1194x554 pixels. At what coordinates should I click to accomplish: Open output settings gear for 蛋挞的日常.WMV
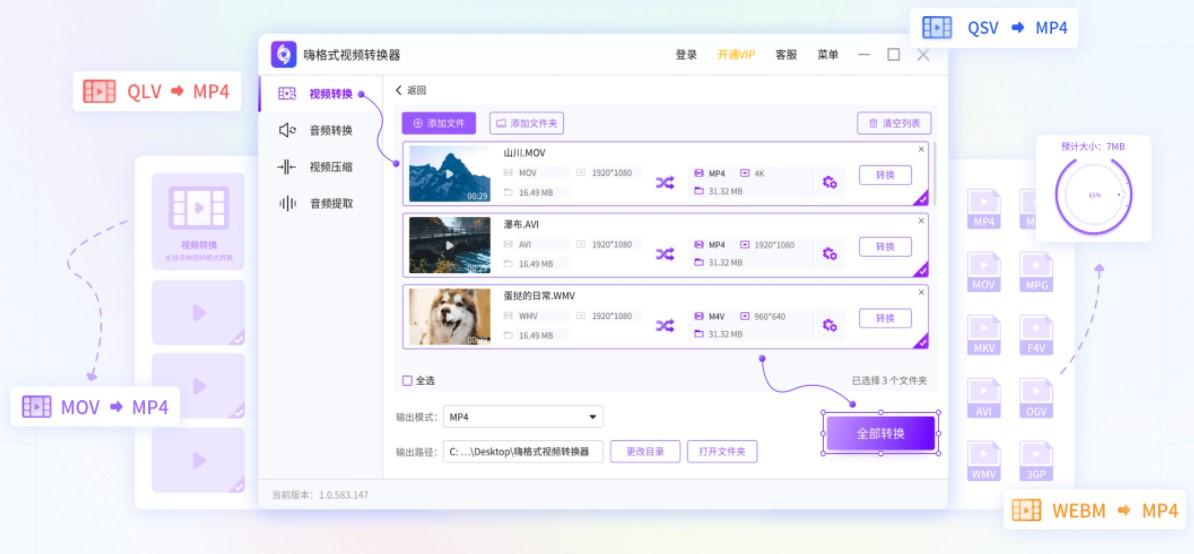click(829, 325)
